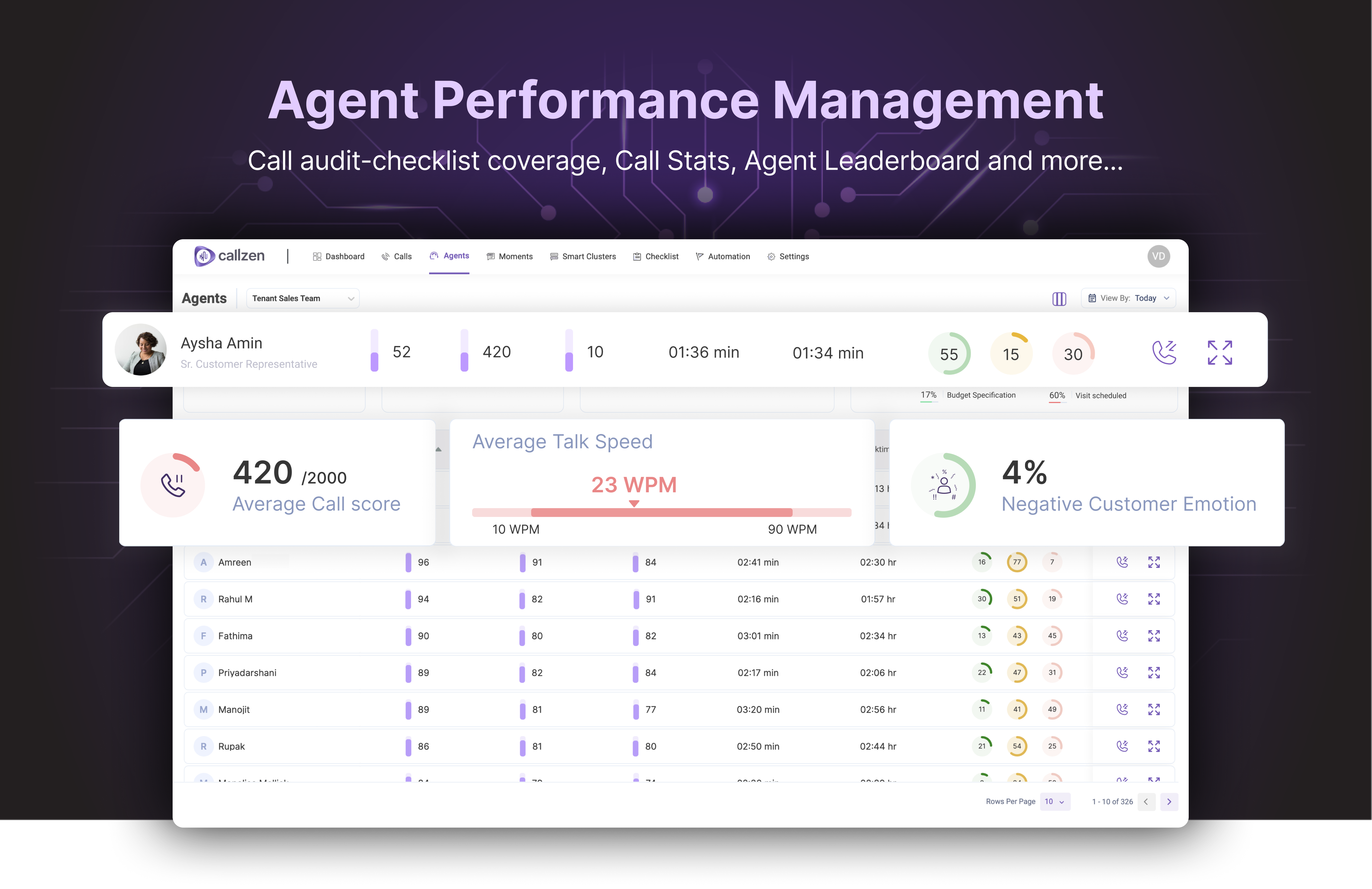The width and height of the screenshot is (1372, 889).
Task: Click the '1 - 10 of 326' page count
Action: [x=1113, y=802]
